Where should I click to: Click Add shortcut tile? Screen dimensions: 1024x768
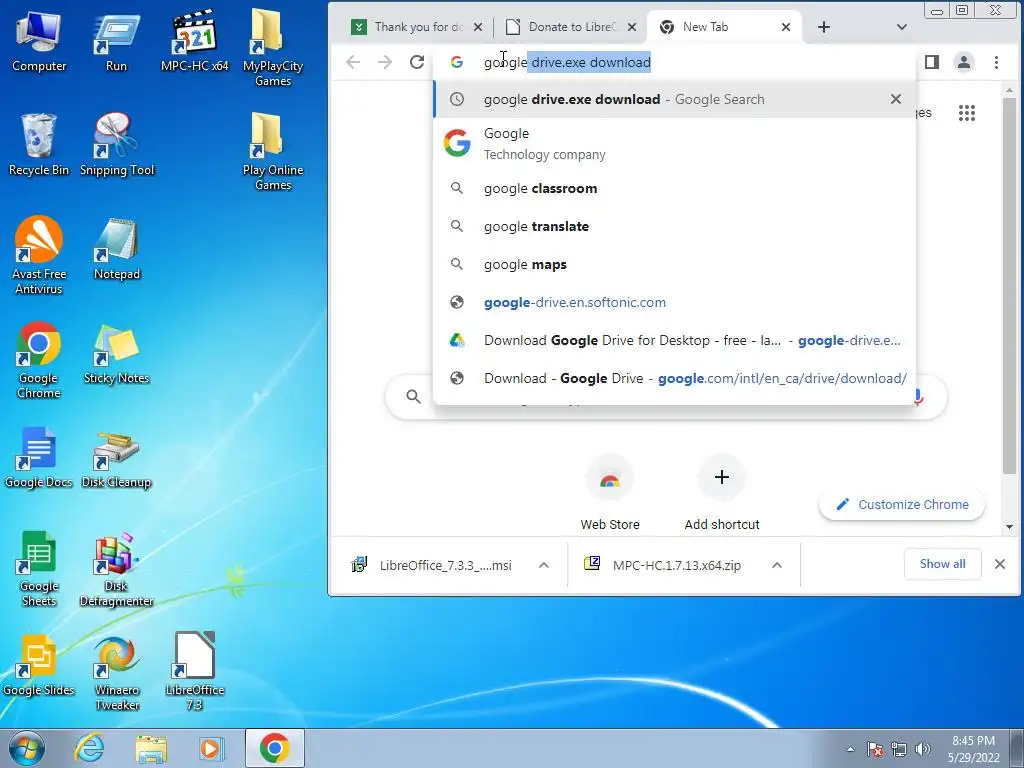pos(722,494)
